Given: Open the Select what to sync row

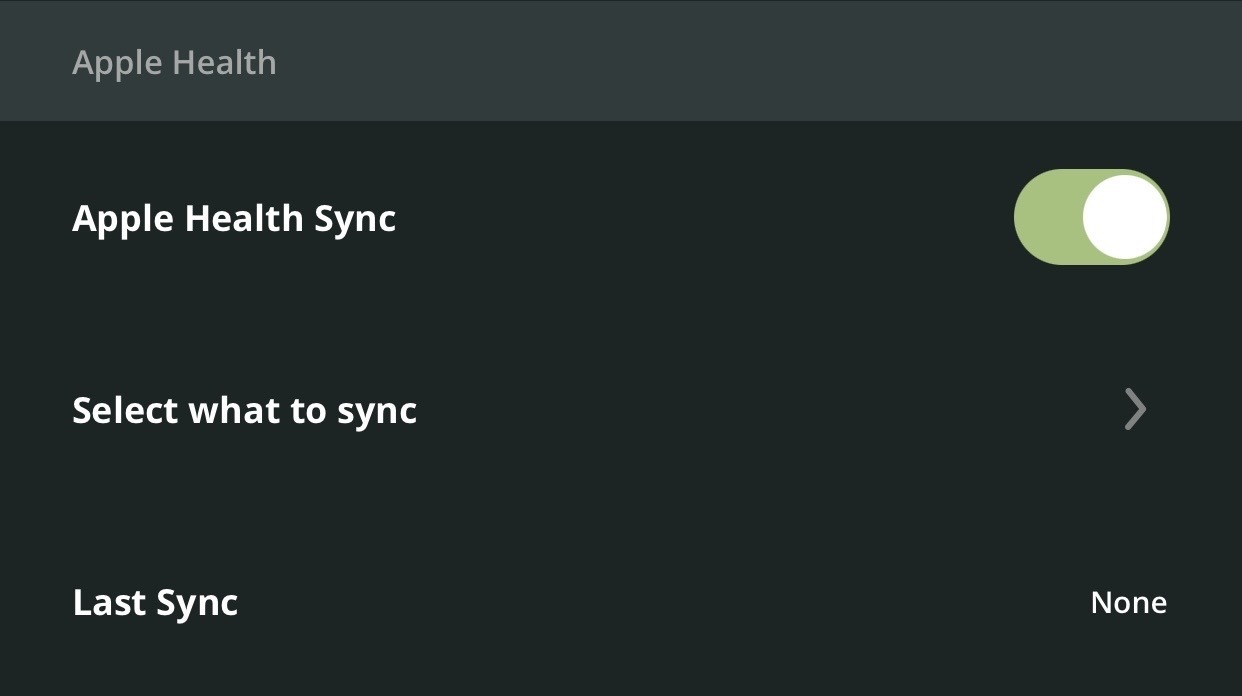Looking at the screenshot, I should (621, 410).
